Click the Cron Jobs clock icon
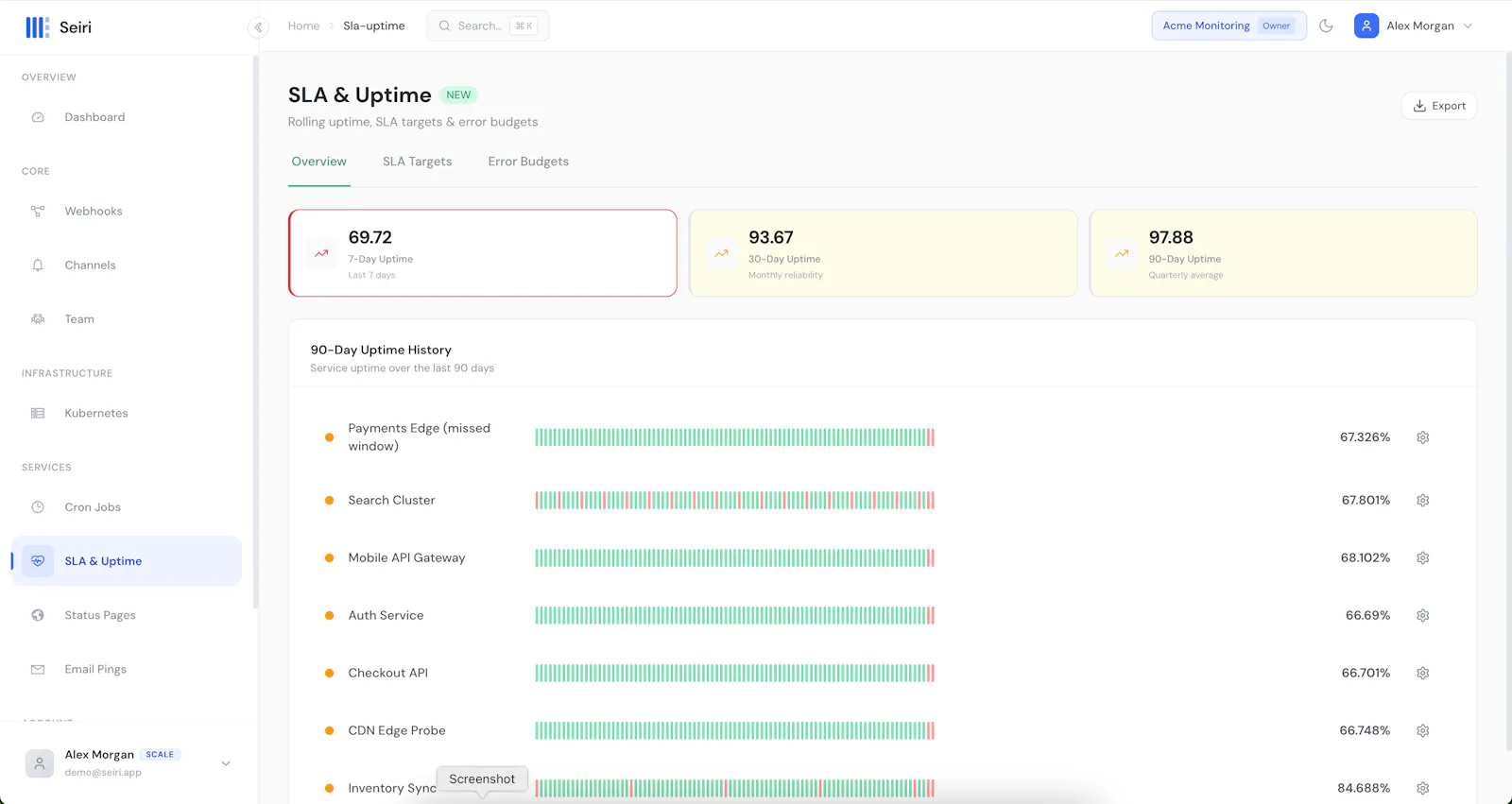 38,507
